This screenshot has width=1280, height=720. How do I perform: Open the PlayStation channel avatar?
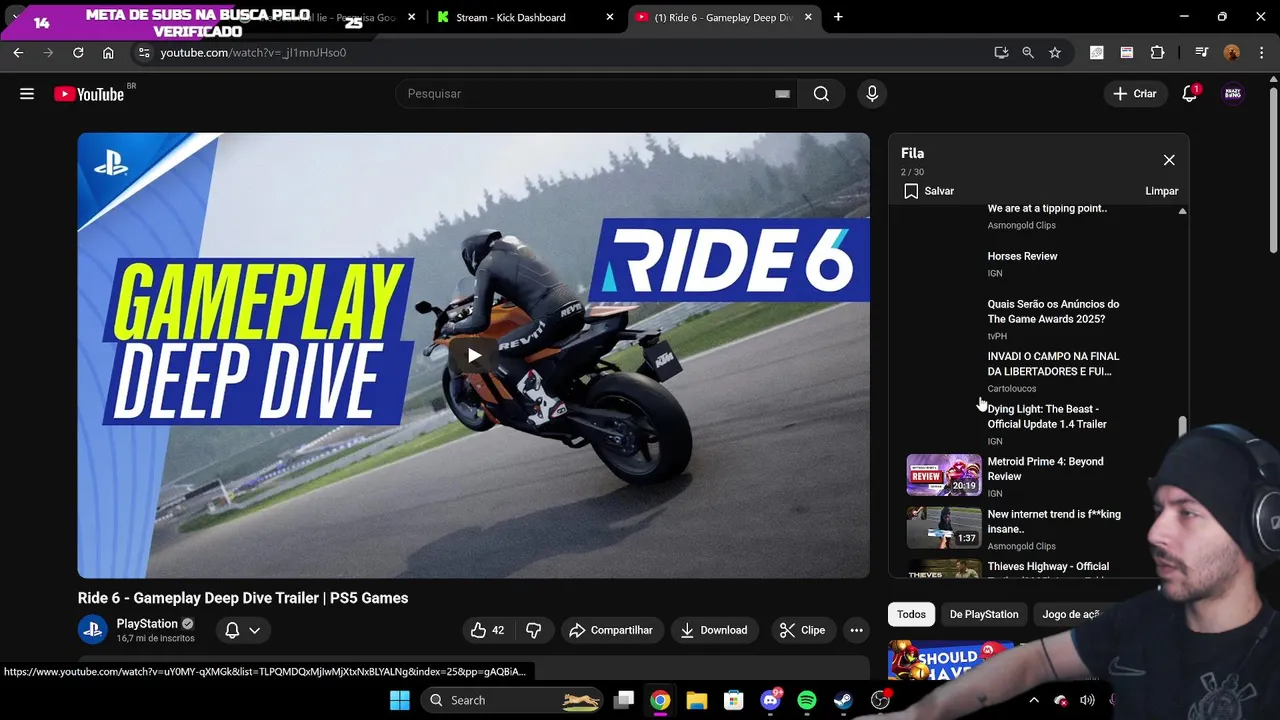pos(93,630)
